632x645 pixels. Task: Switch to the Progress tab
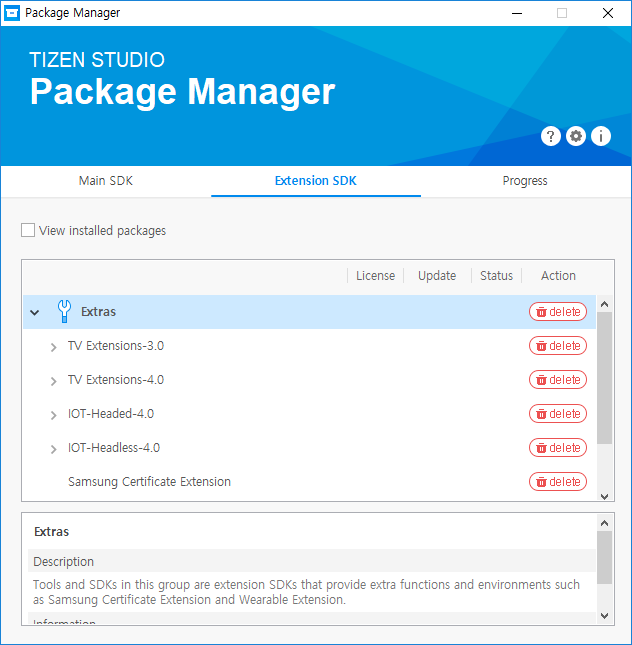coord(525,181)
